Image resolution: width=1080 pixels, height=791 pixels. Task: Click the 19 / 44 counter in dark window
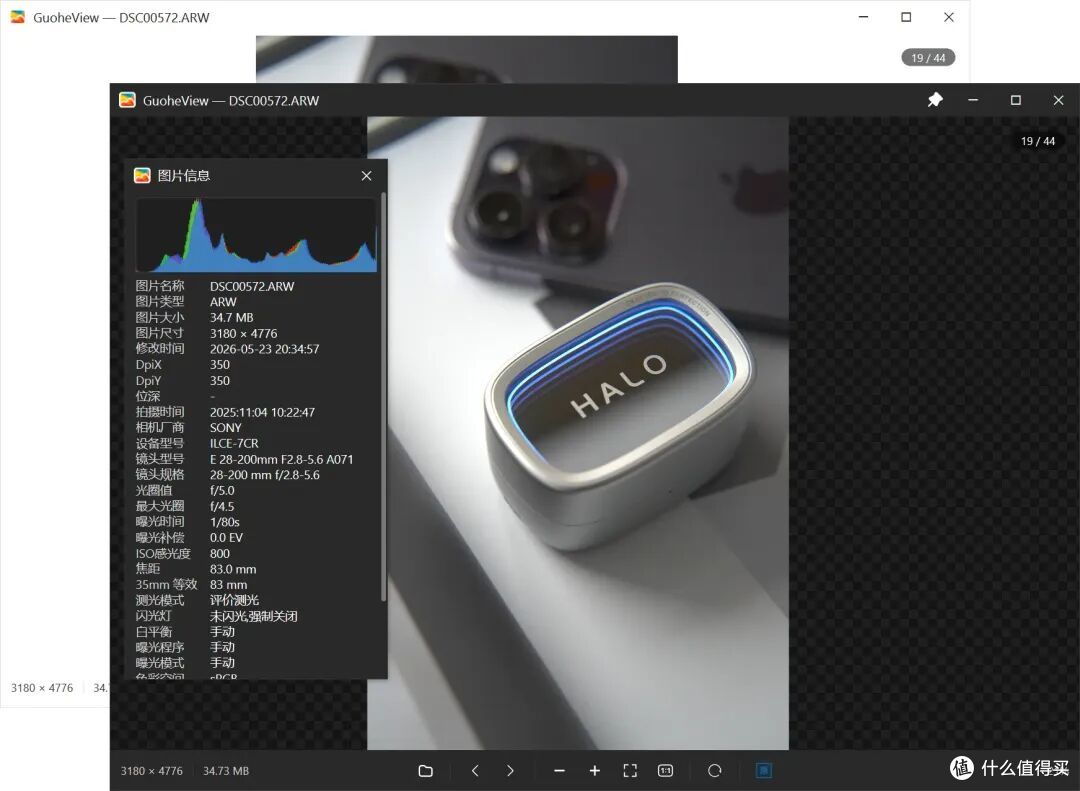[1038, 141]
